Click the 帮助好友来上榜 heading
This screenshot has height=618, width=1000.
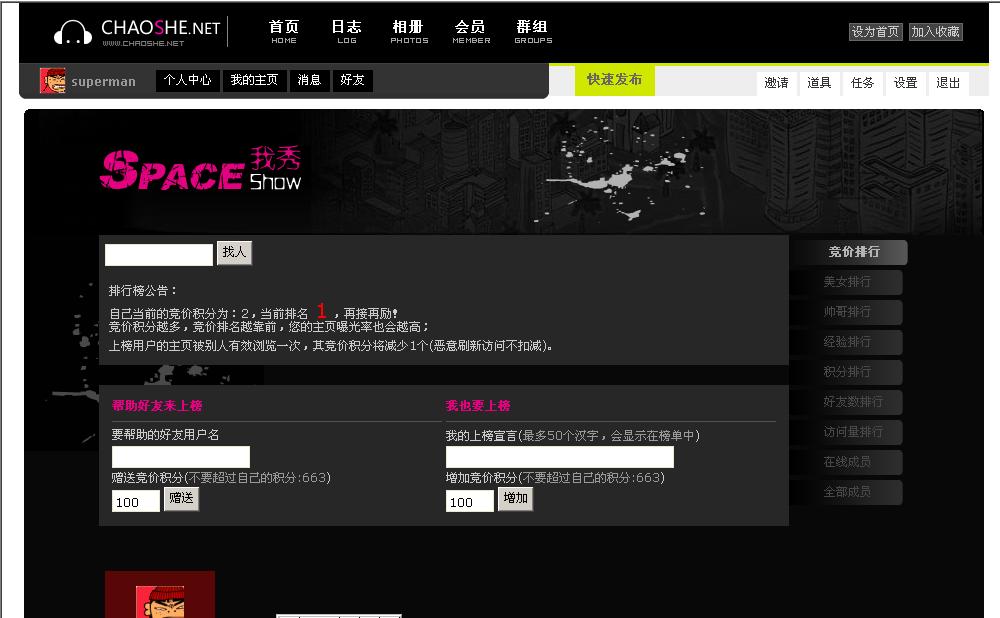click(158, 406)
